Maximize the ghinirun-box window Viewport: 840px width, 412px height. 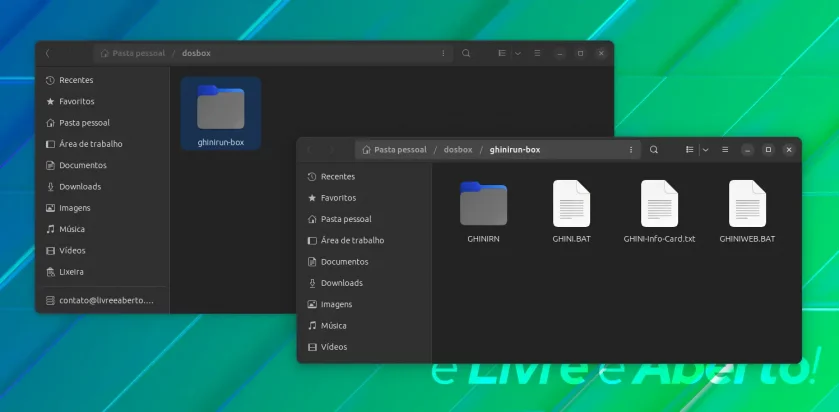point(768,150)
